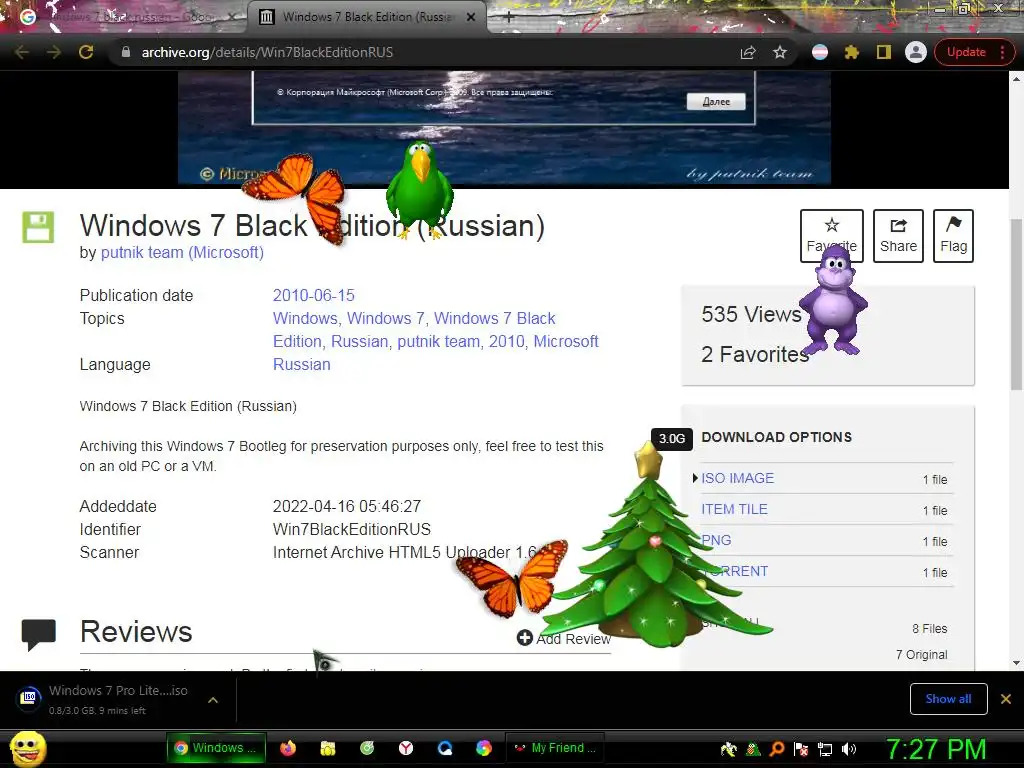Open the striped flag extension icon

point(820,52)
